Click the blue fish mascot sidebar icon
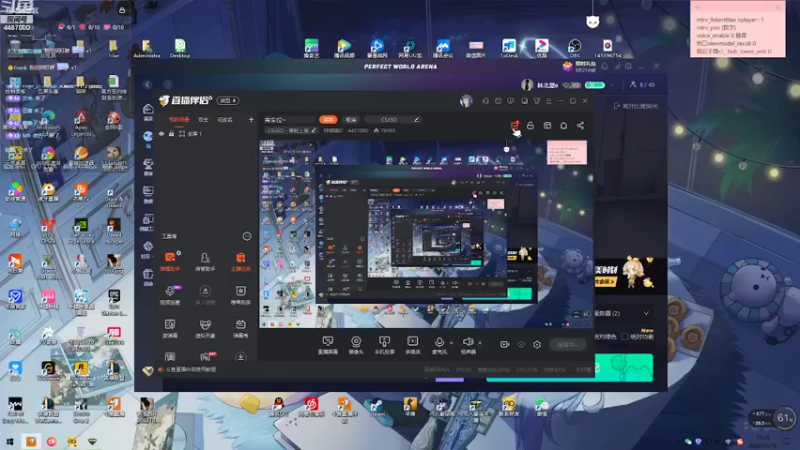 click(x=148, y=138)
